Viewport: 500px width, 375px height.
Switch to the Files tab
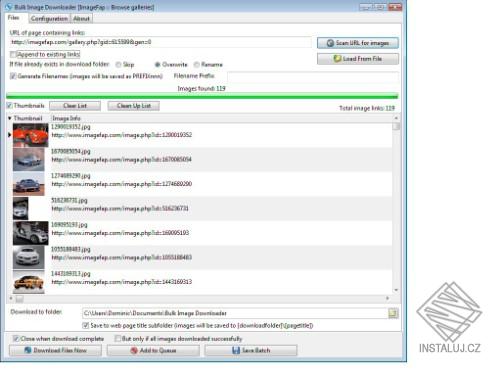pyautogui.click(x=14, y=18)
